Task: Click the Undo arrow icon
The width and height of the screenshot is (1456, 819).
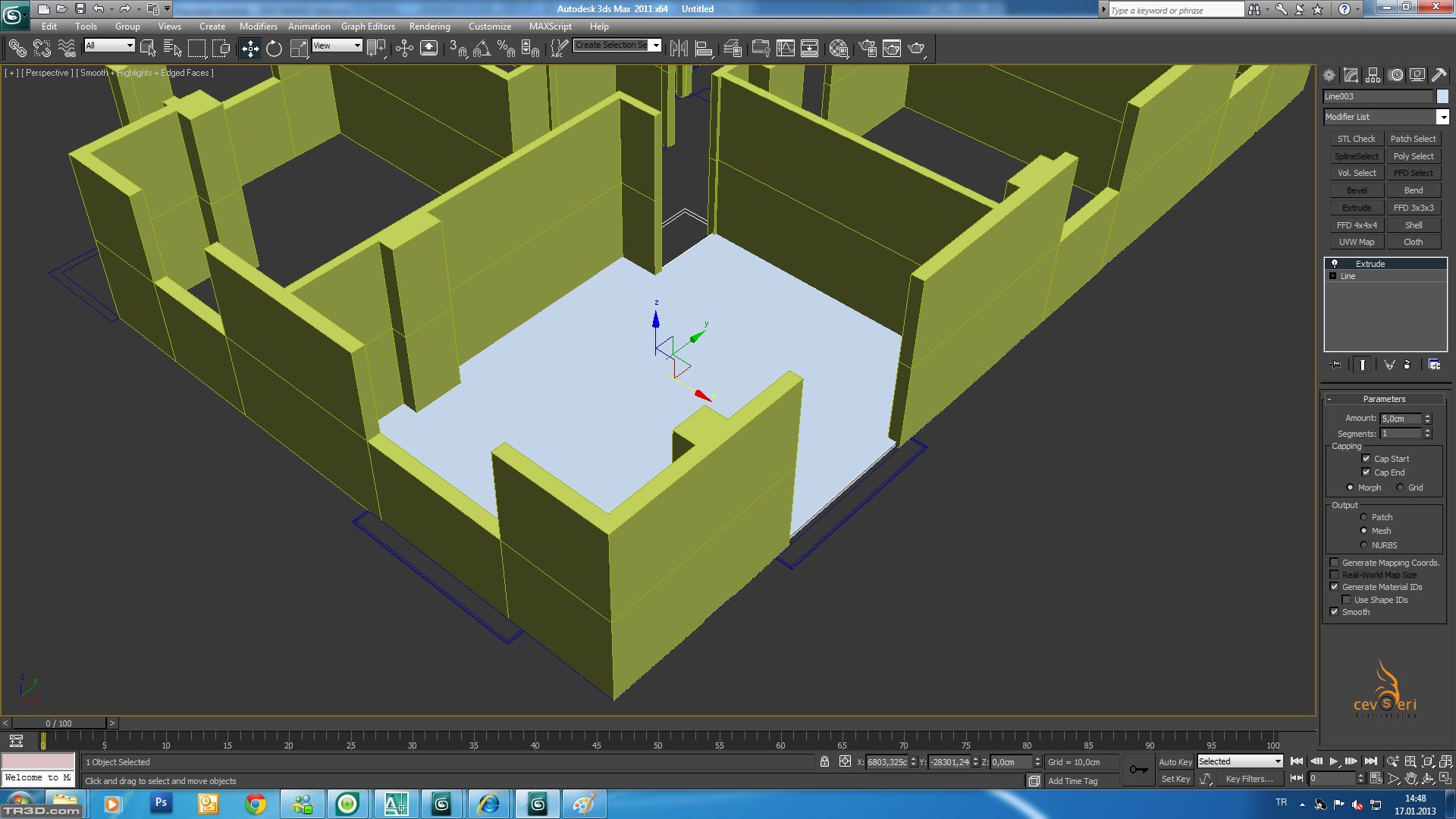Action: click(x=99, y=9)
